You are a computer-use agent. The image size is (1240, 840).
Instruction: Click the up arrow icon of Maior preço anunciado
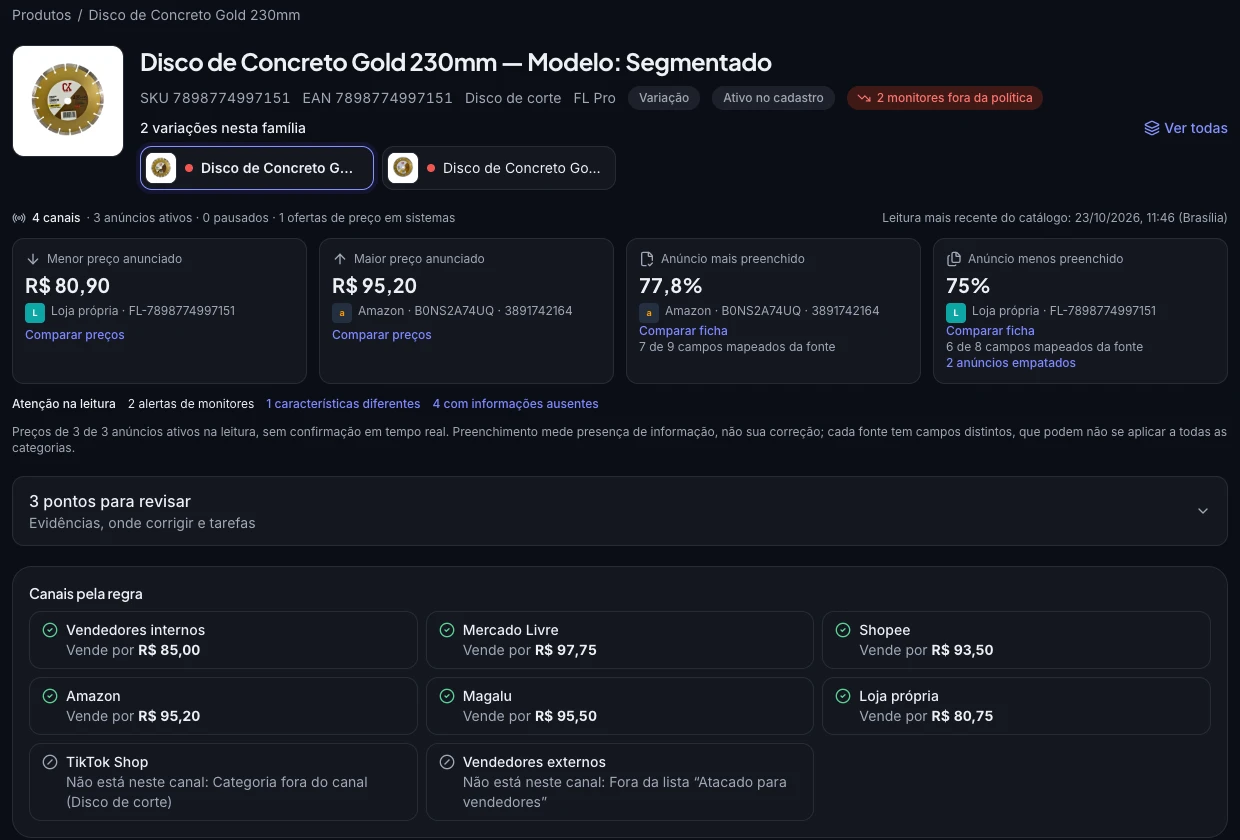340,259
